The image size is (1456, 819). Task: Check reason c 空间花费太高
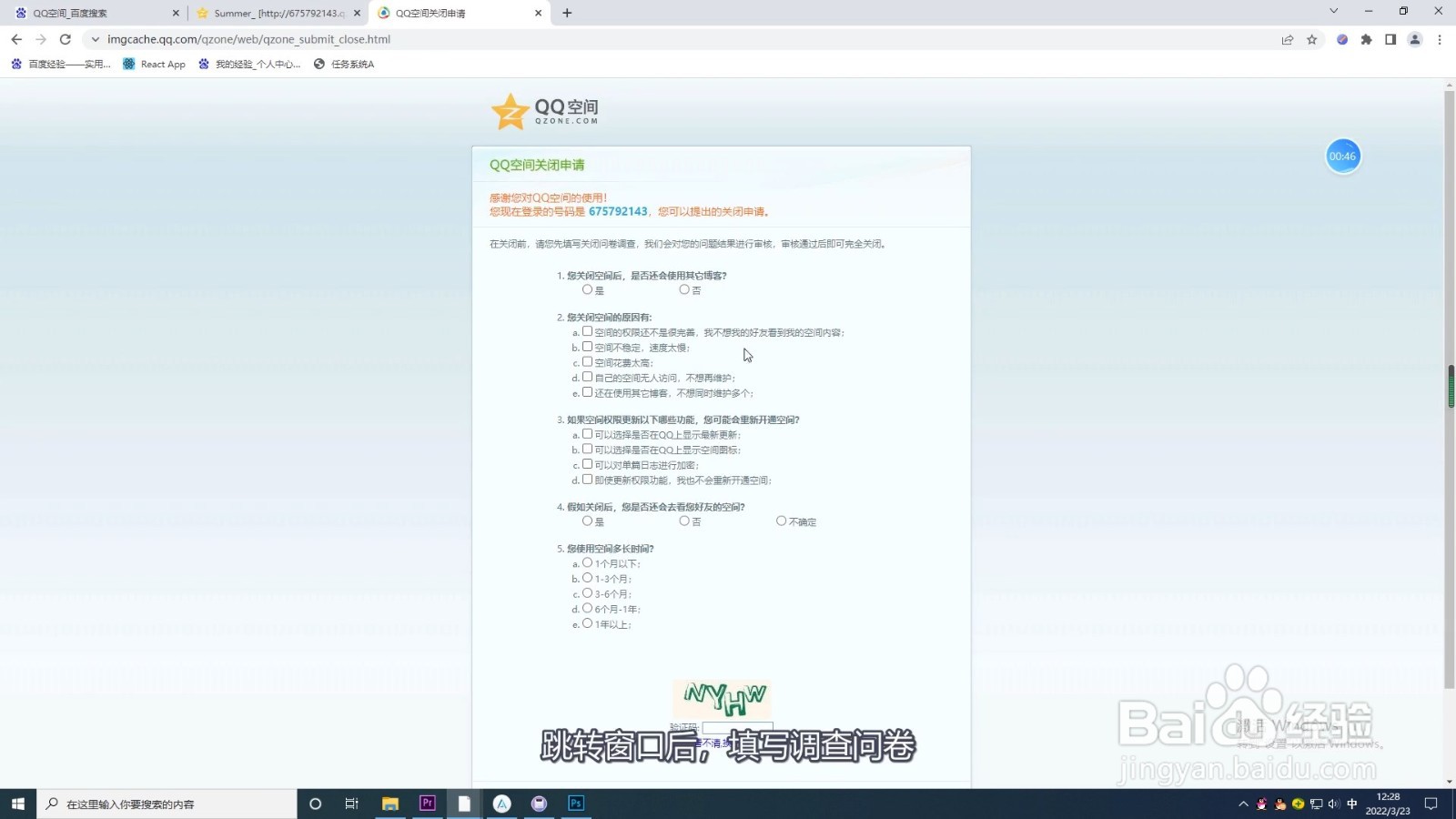pyautogui.click(x=587, y=361)
